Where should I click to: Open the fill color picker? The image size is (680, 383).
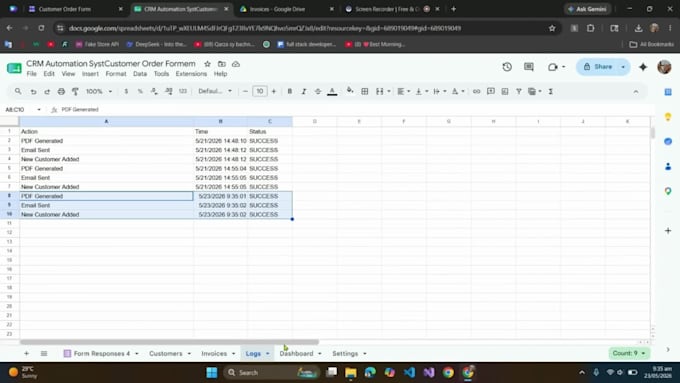point(350,91)
